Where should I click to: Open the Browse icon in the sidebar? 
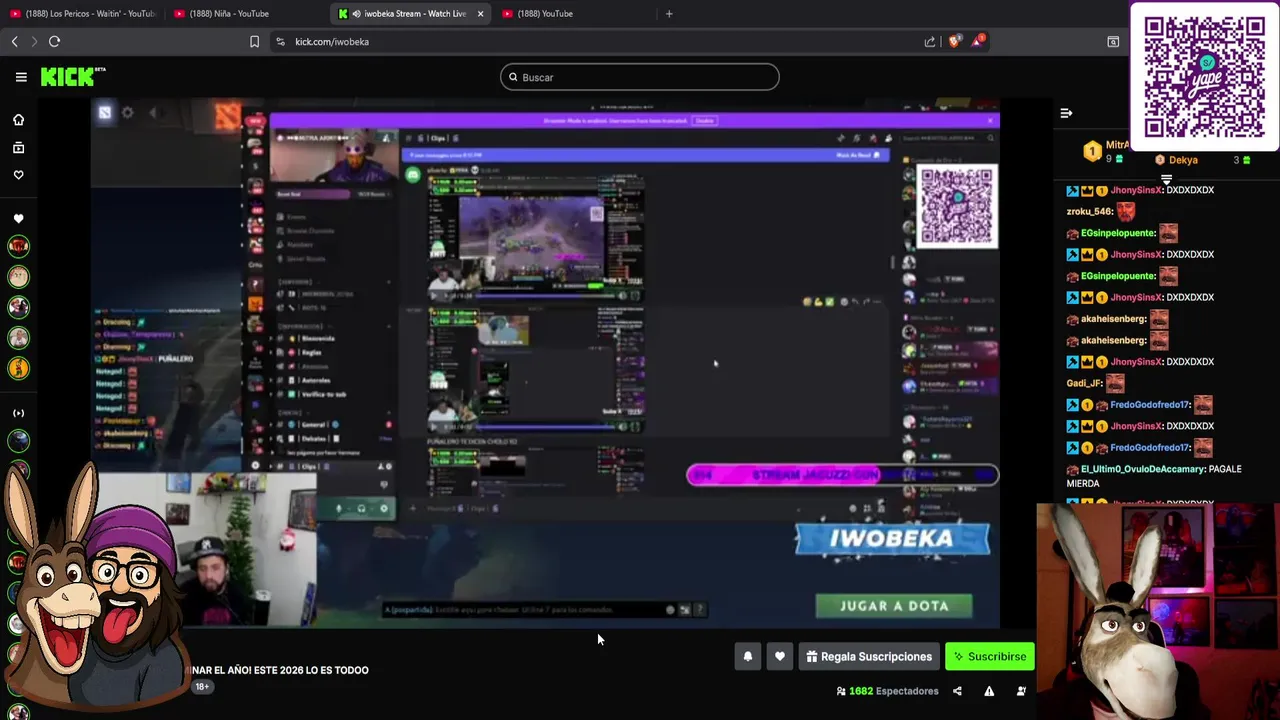click(18, 148)
